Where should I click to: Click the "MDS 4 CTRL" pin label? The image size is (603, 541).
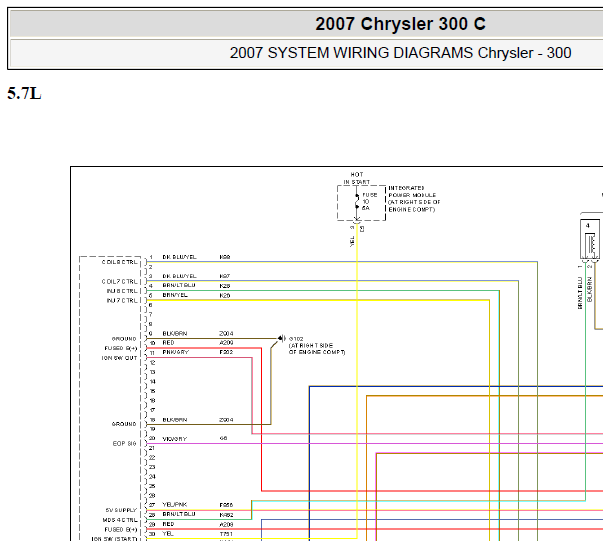(120, 520)
